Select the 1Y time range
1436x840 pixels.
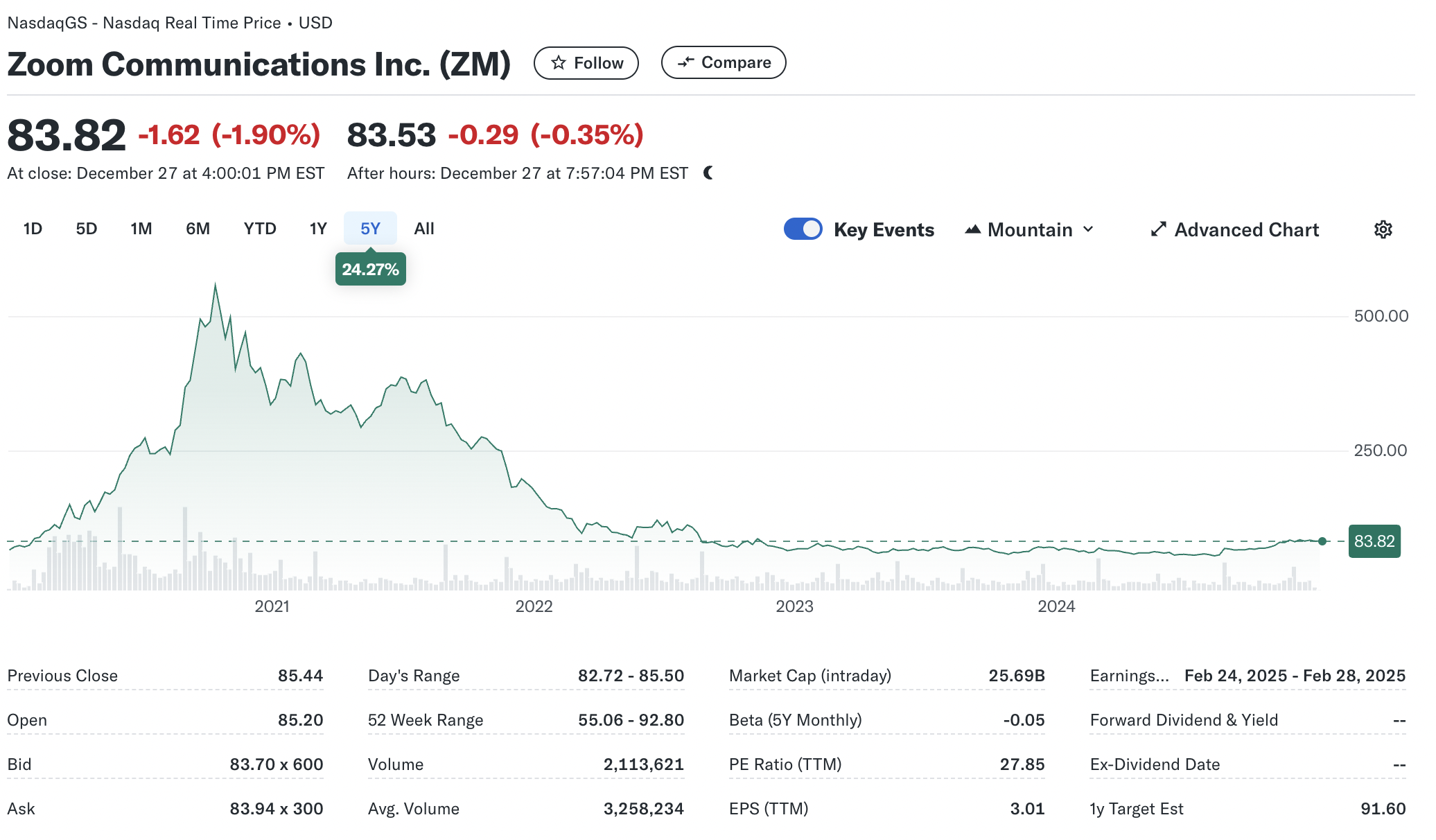tap(318, 229)
